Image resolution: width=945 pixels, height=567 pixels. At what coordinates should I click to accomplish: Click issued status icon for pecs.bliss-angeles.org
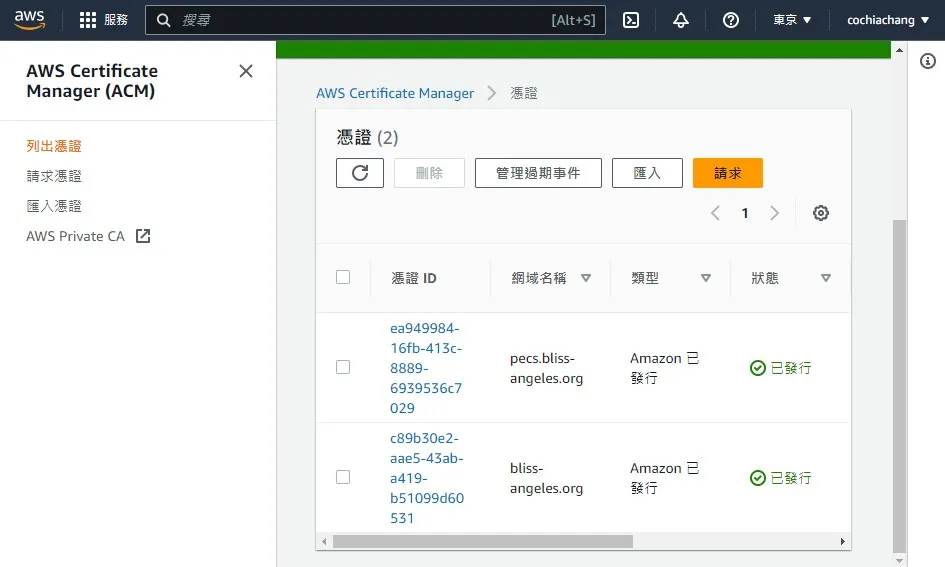[758, 368]
